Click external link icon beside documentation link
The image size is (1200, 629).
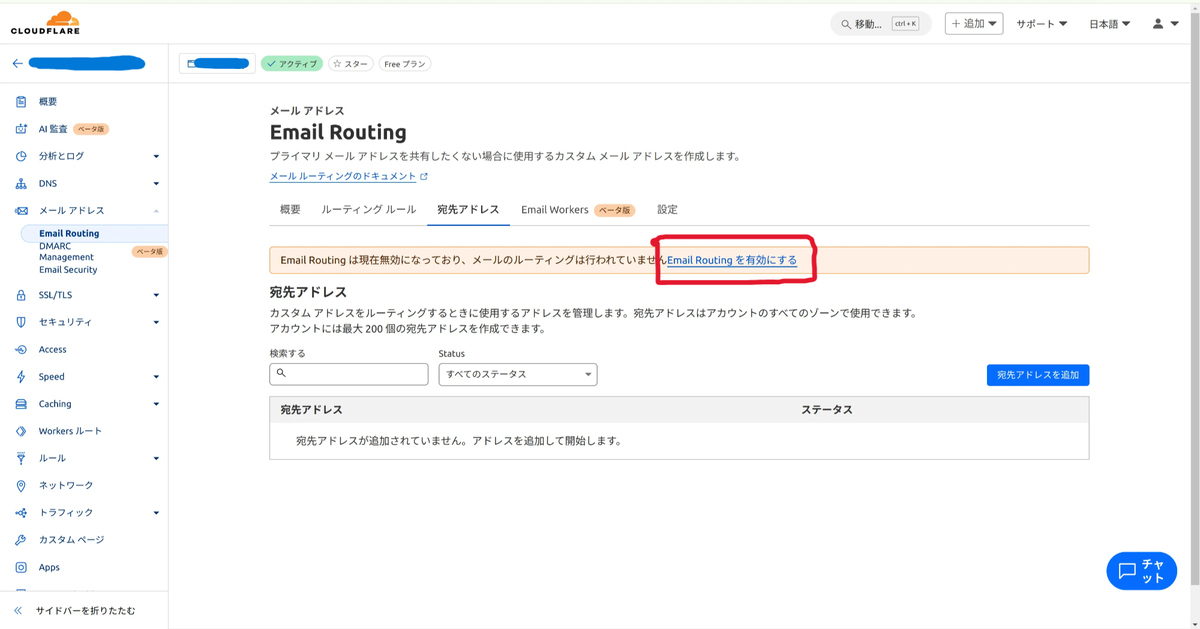[424, 176]
